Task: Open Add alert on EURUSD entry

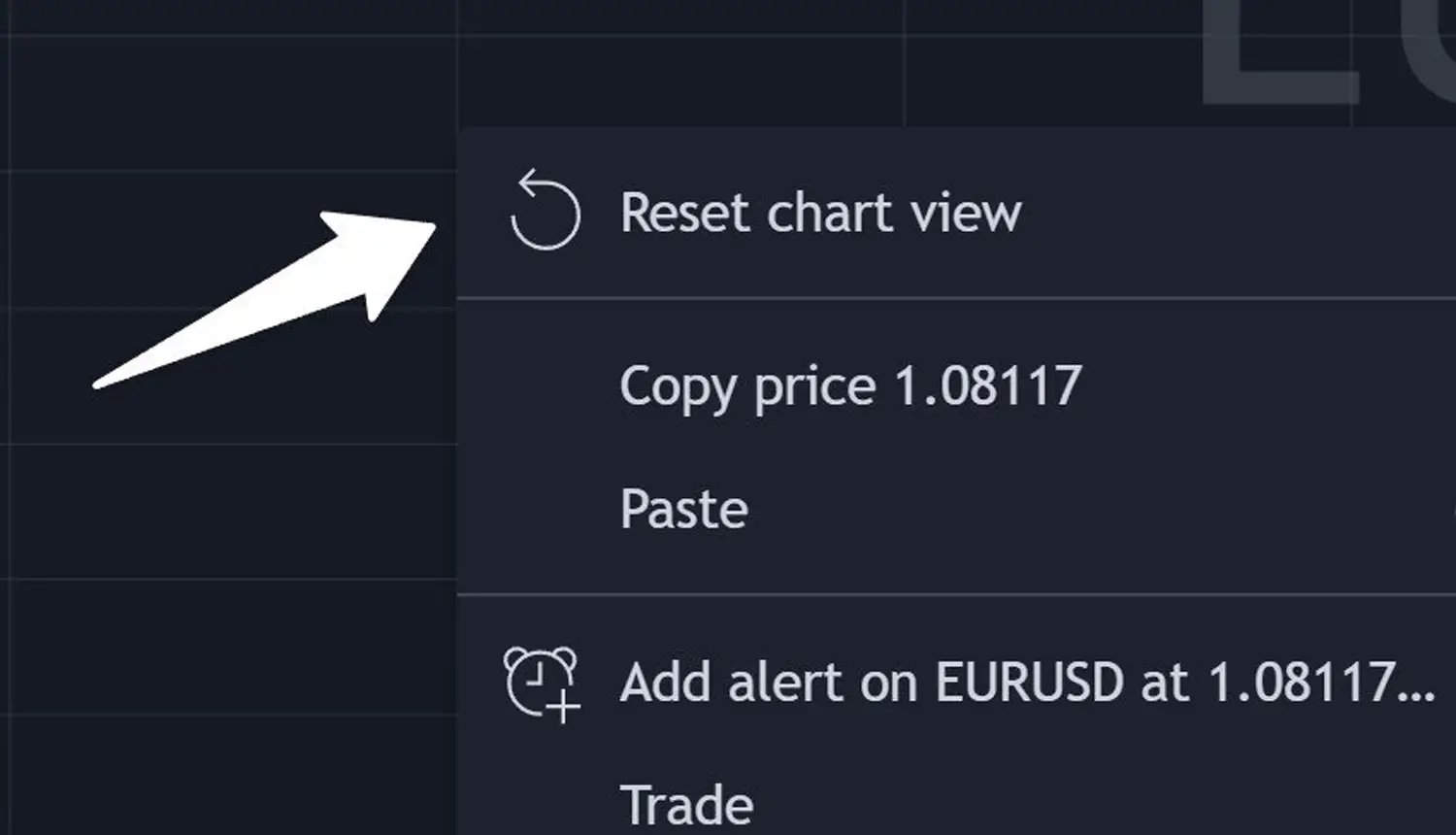Action: tap(1026, 682)
